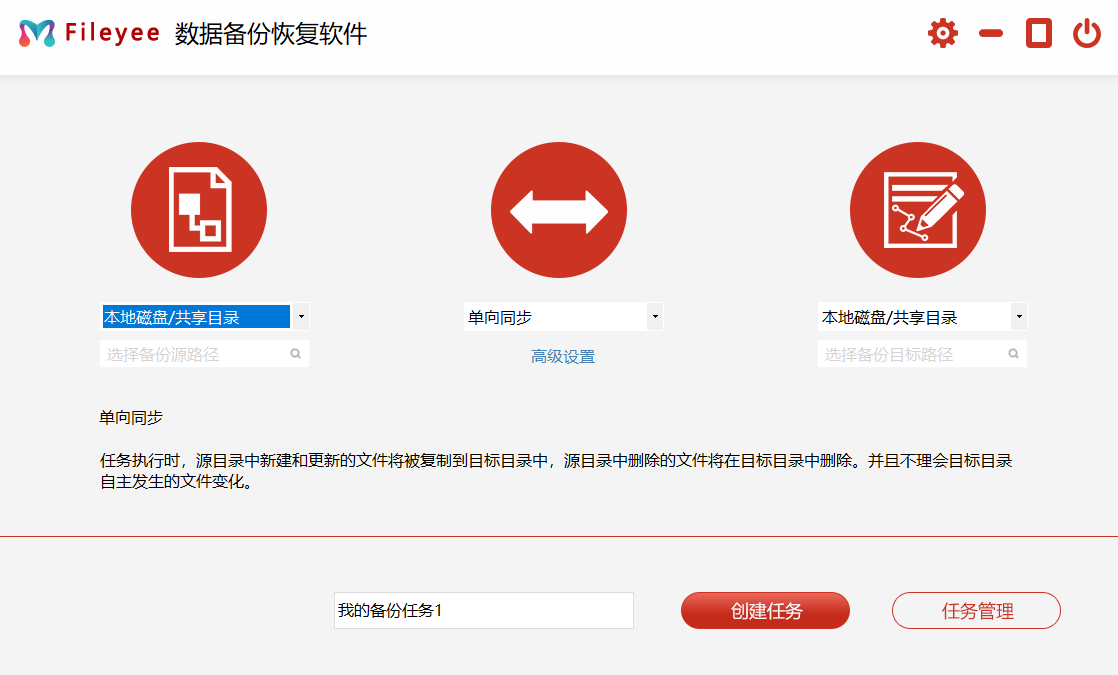This screenshot has width=1118, height=675.
Task: Click the 选择备份目标路径 input field
Action: pyautogui.click(x=910, y=354)
